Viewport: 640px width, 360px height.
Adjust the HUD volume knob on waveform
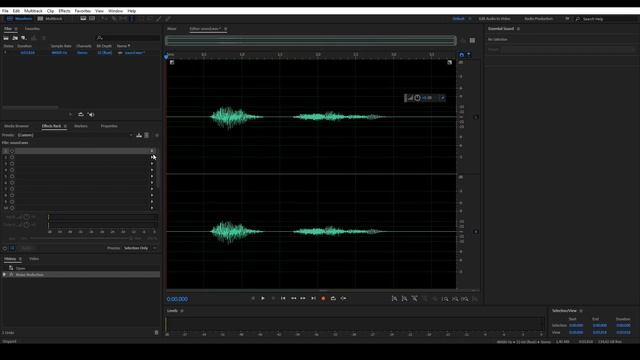[x=417, y=98]
